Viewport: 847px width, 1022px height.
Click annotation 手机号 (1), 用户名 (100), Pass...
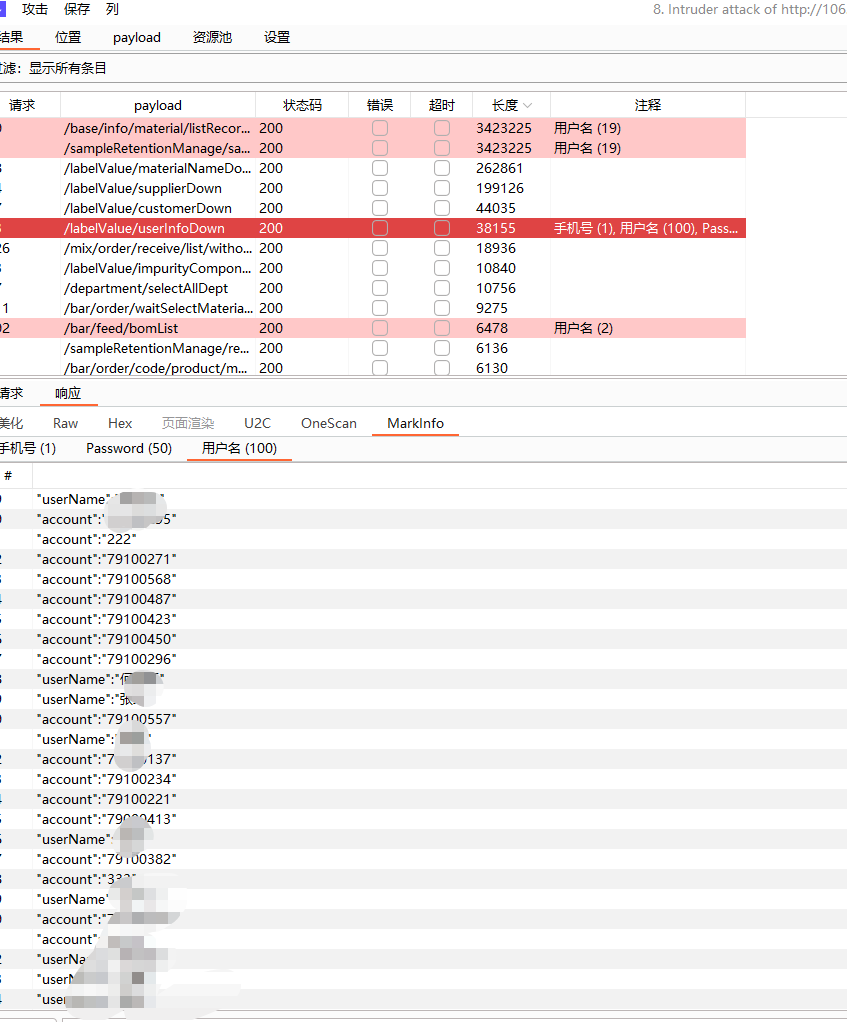[x=646, y=228]
